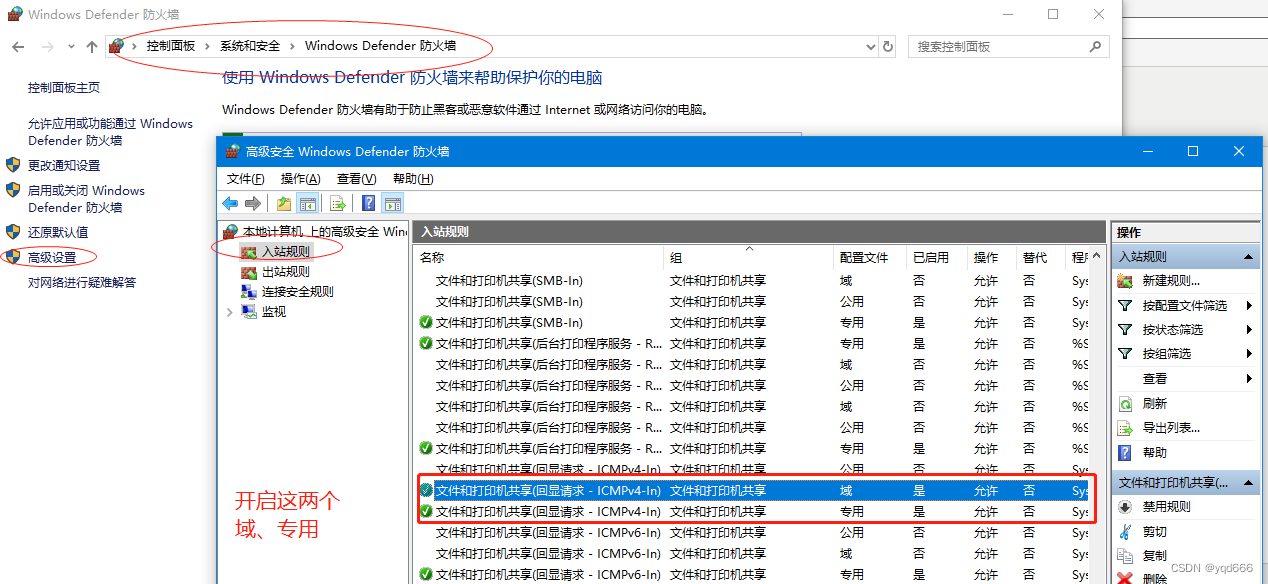Click the 控制面板 breadcrumb in address bar
Image resolution: width=1268 pixels, height=584 pixels.
[x=170, y=46]
